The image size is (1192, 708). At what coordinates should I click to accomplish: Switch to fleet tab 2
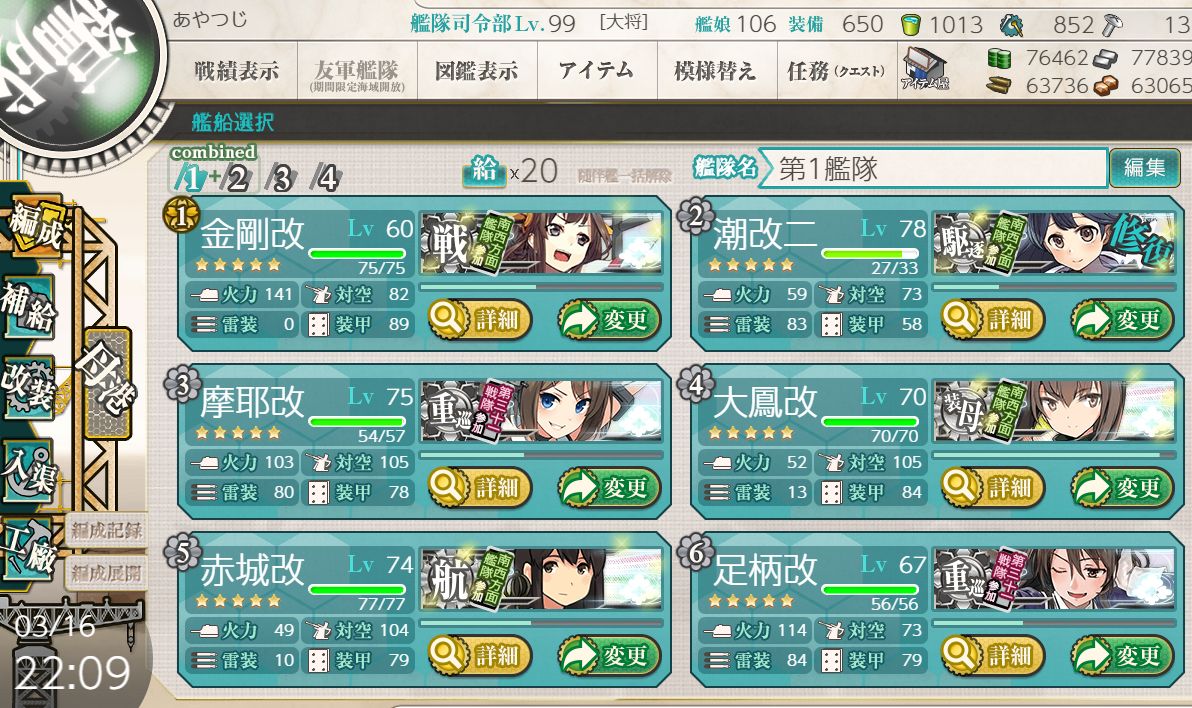click(x=238, y=179)
